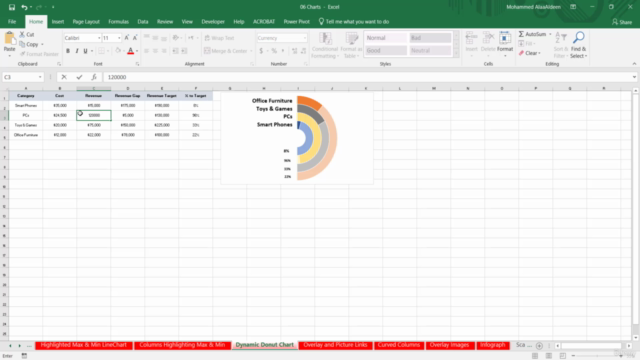The image size is (640, 360).
Task: Click the AutoSum button
Action: [532, 34]
